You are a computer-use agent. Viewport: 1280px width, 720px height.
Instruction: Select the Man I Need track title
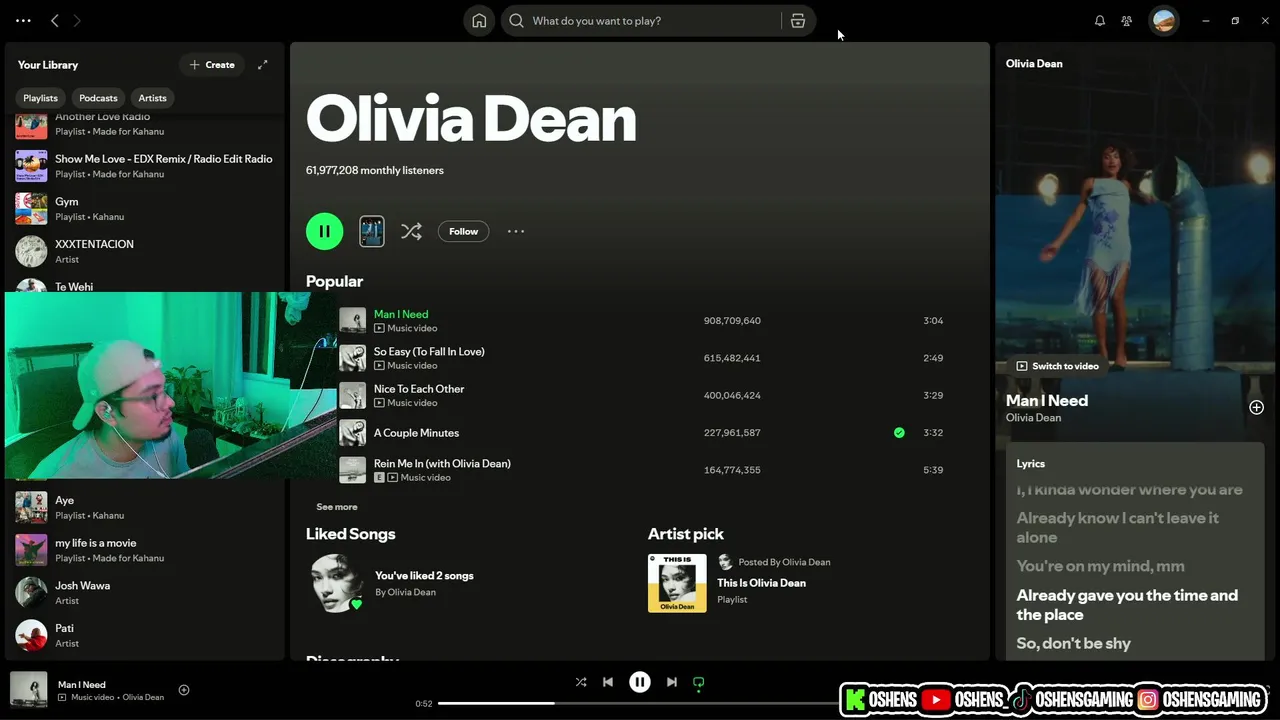tap(401, 314)
